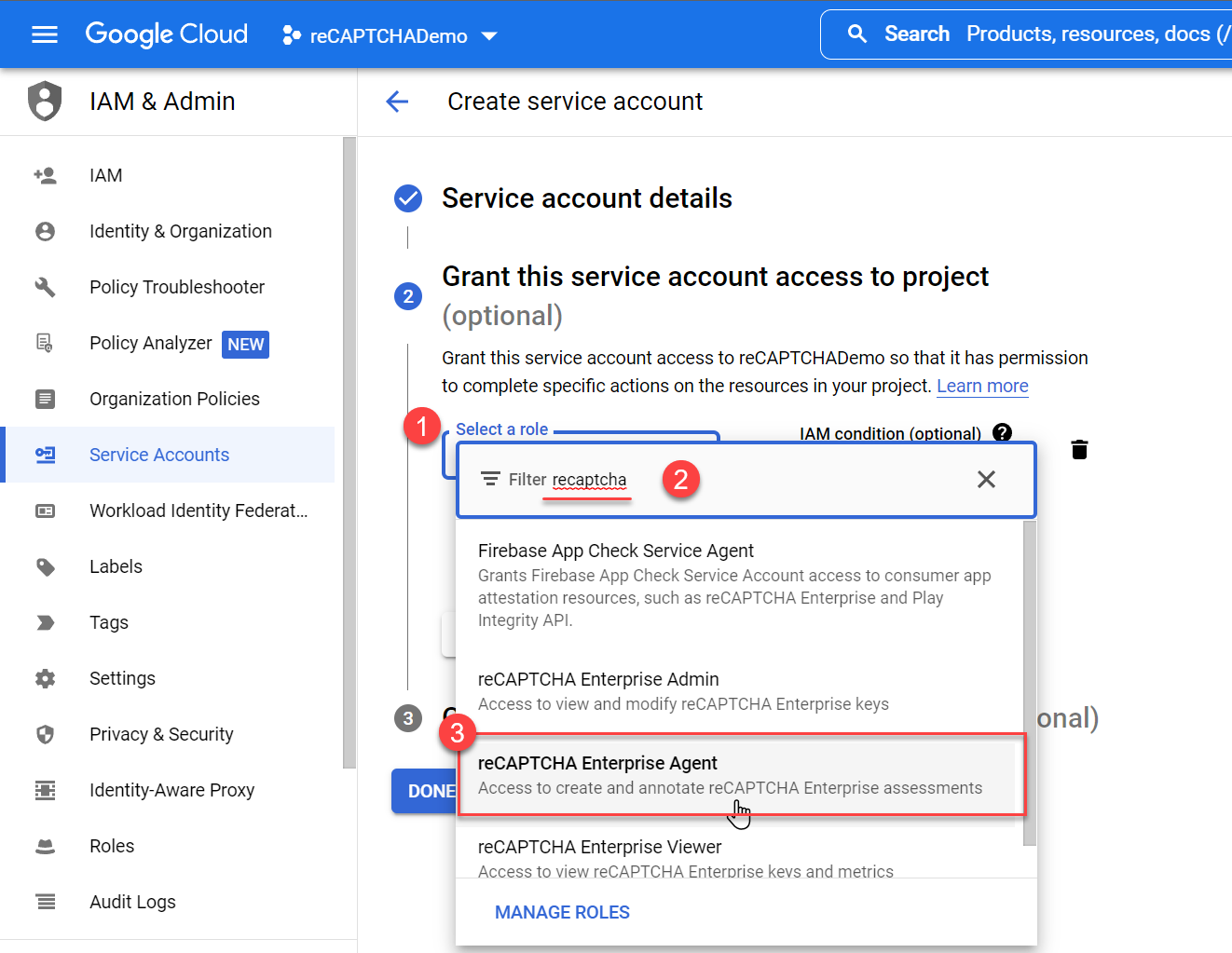This screenshot has width=1232, height=953.
Task: Open Tags page
Action: pyautogui.click(x=109, y=622)
